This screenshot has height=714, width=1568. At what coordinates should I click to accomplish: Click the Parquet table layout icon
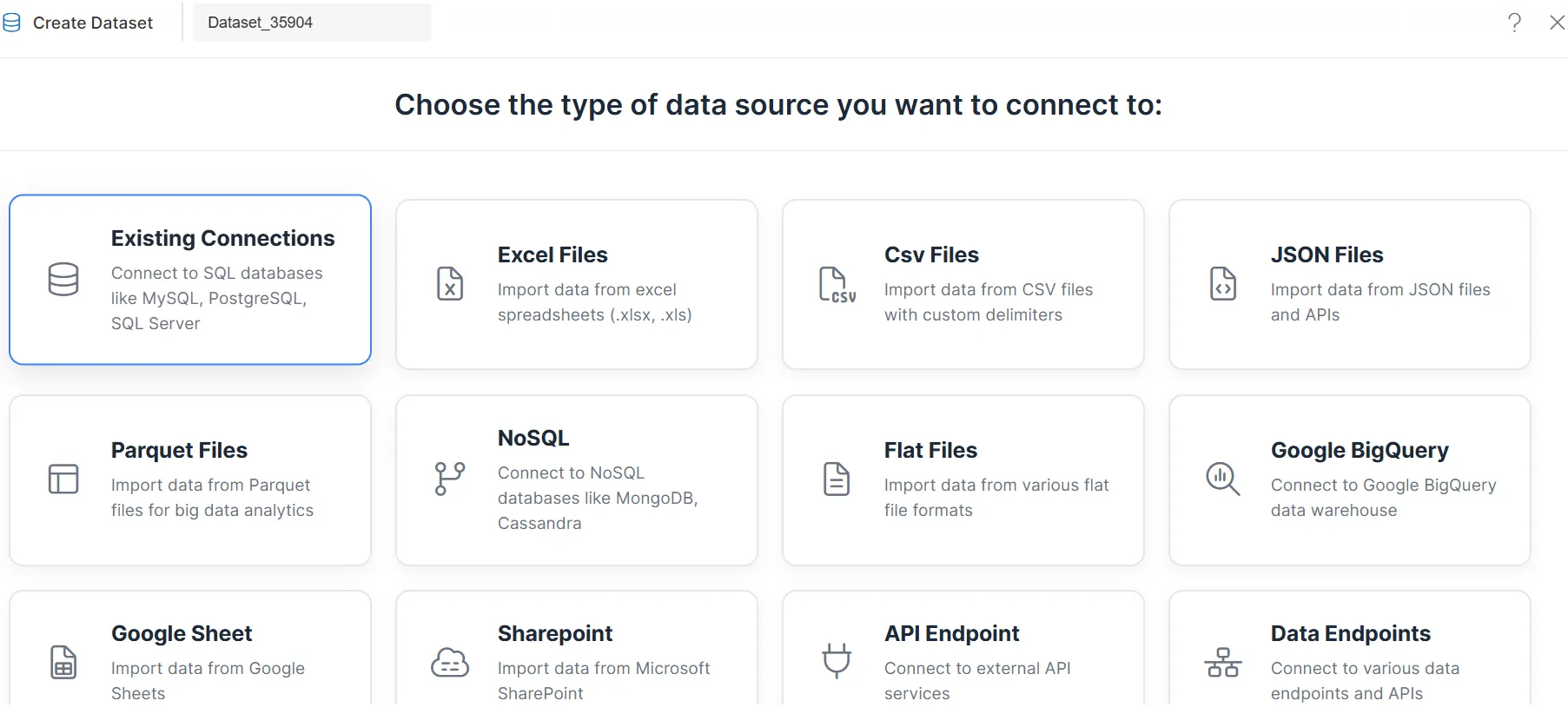[63, 479]
